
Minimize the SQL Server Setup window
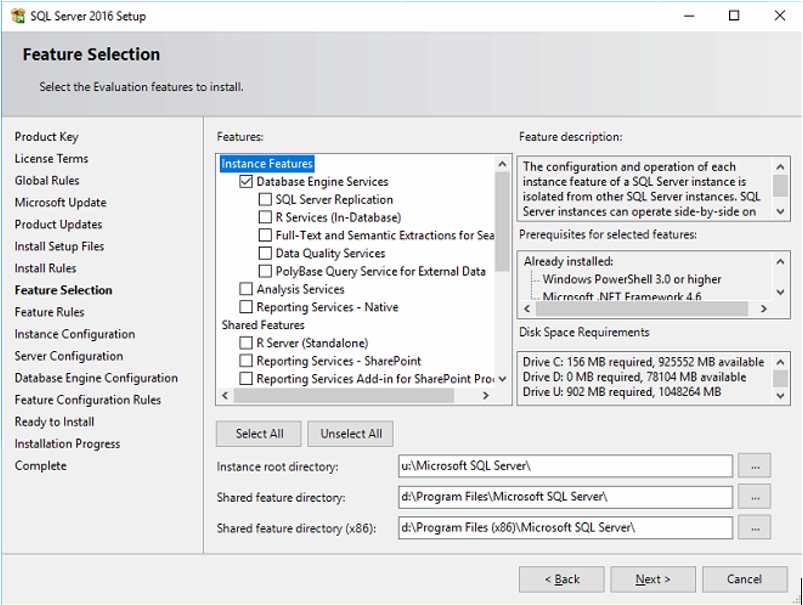[x=689, y=16]
